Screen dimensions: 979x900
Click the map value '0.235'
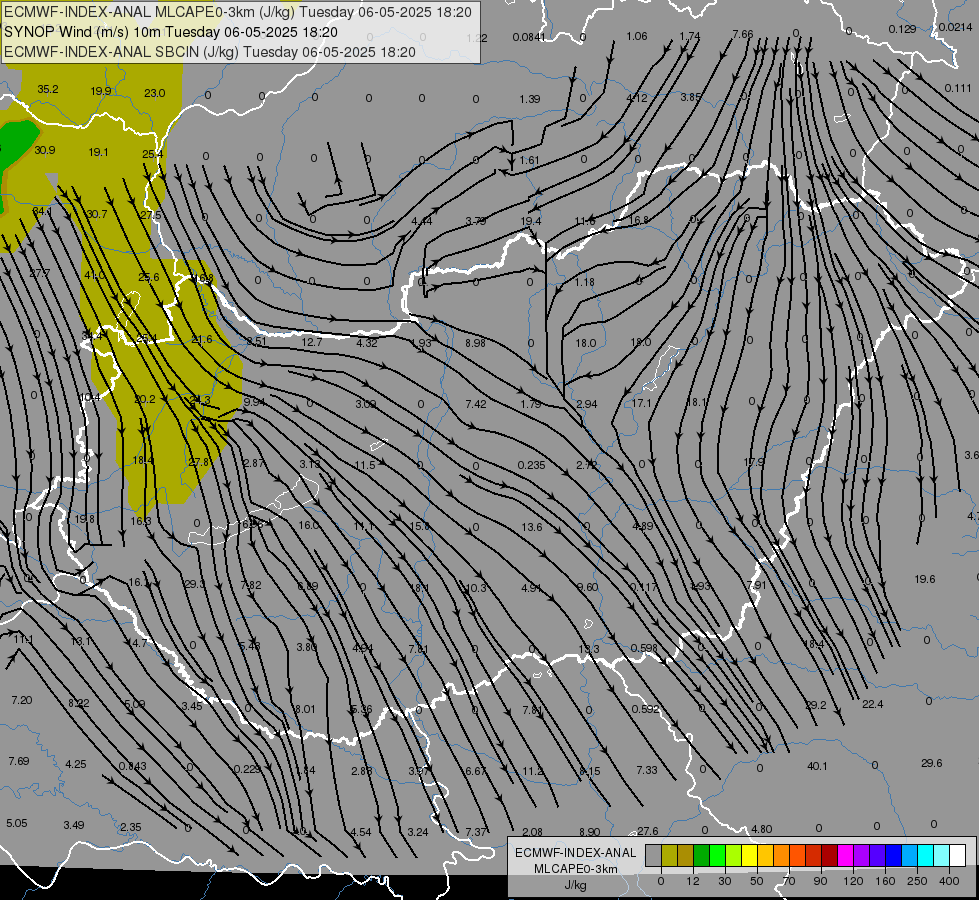pyautogui.click(x=531, y=465)
